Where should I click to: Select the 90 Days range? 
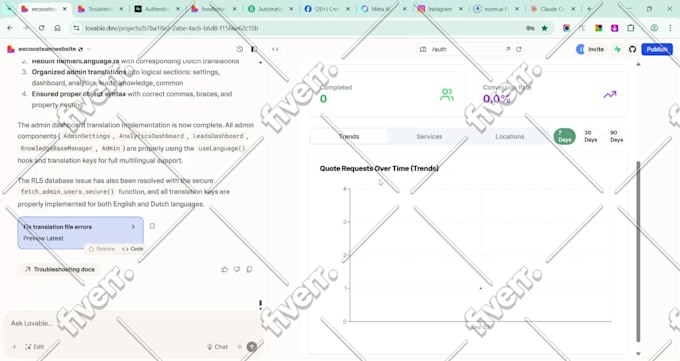pos(616,136)
